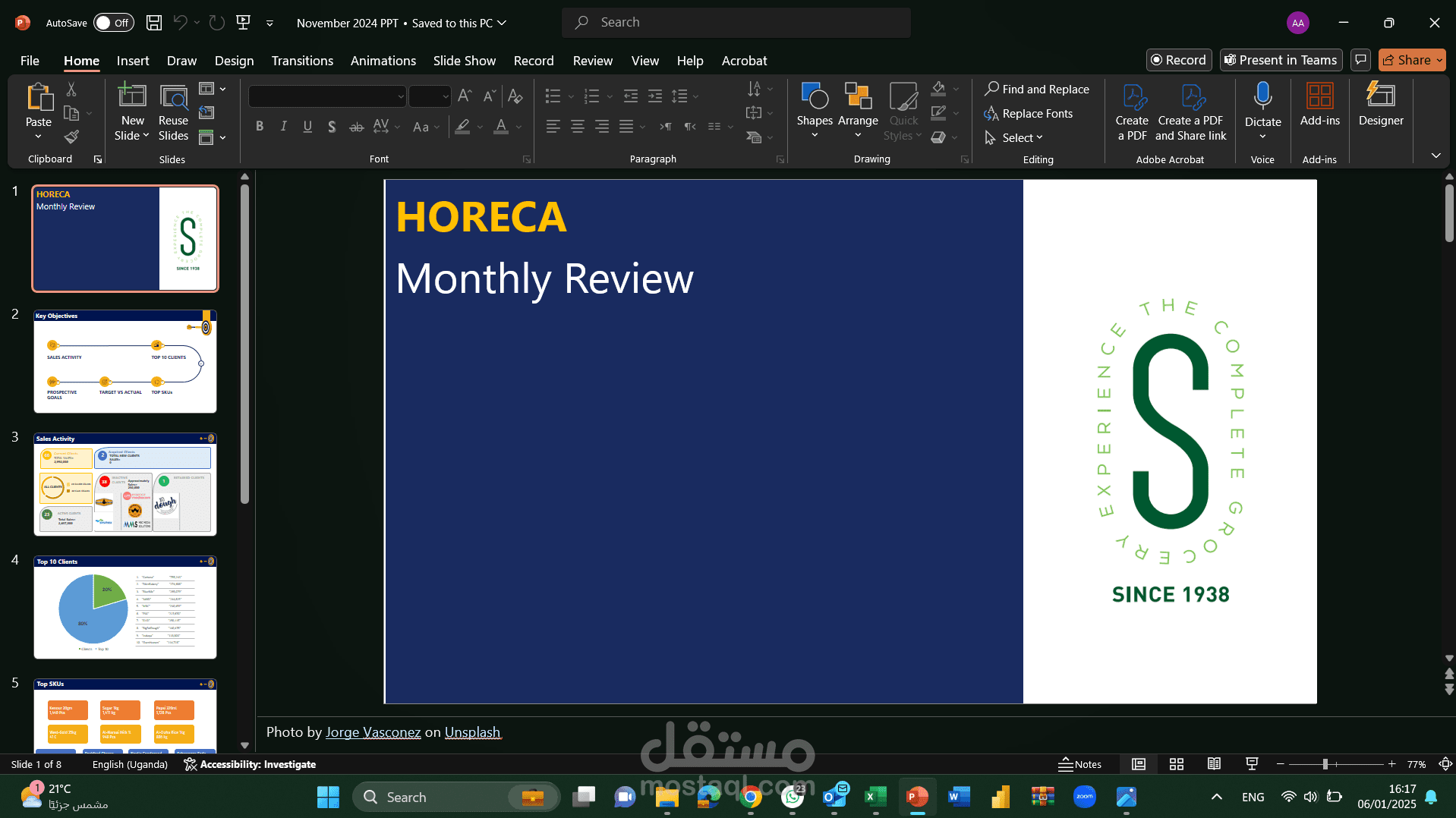Open Line Spacing dropdown
Screen dimensions: 1456x818
pos(685,96)
